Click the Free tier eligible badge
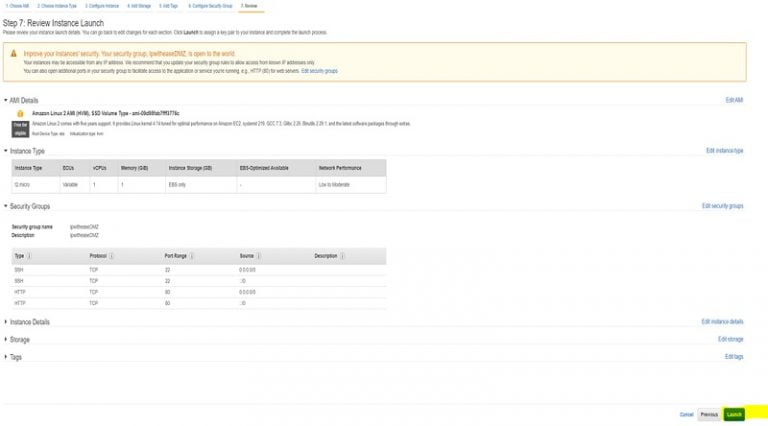Screen dimensions: 768x426 click(x=20, y=129)
